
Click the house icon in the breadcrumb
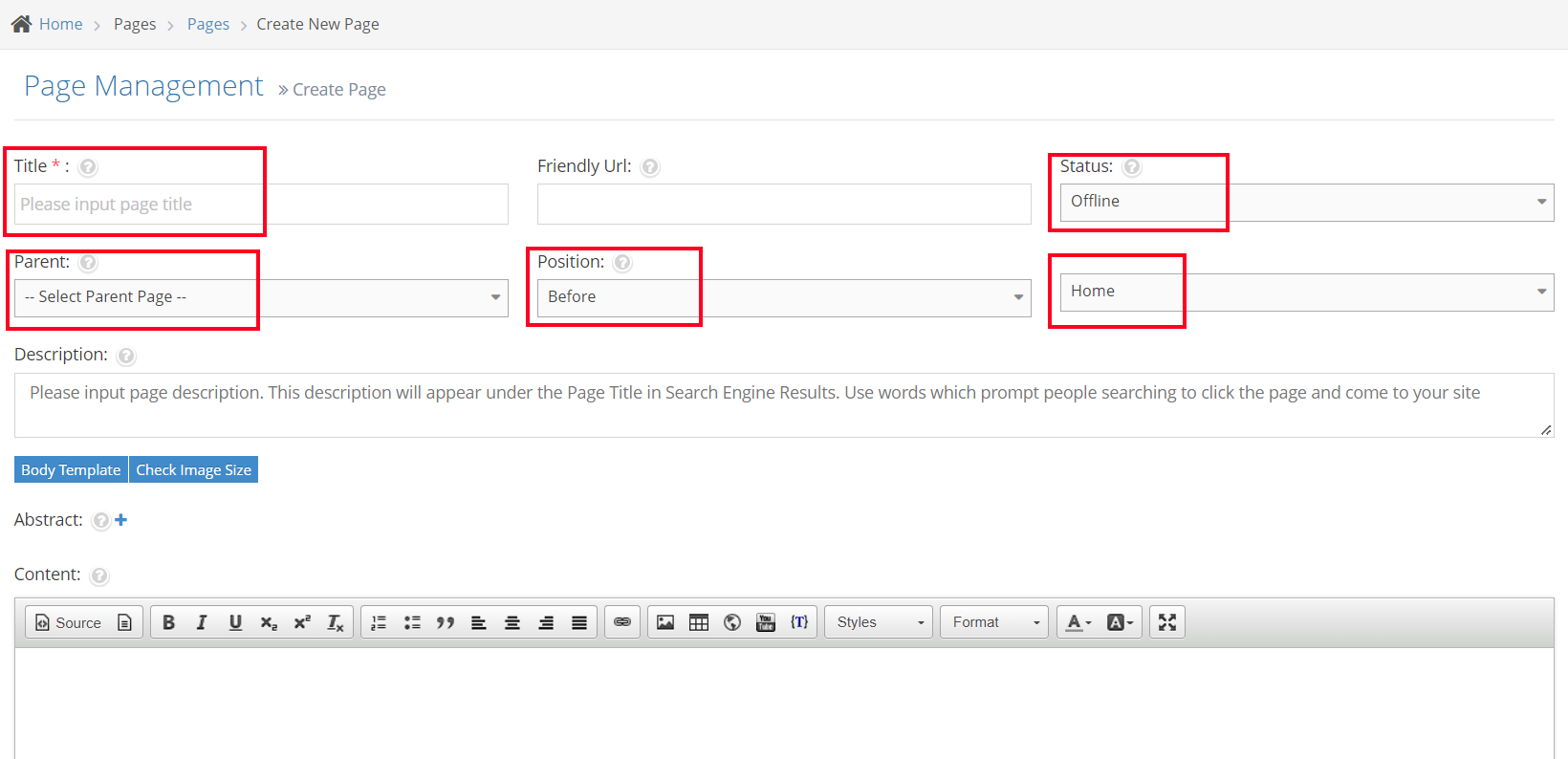coord(21,24)
